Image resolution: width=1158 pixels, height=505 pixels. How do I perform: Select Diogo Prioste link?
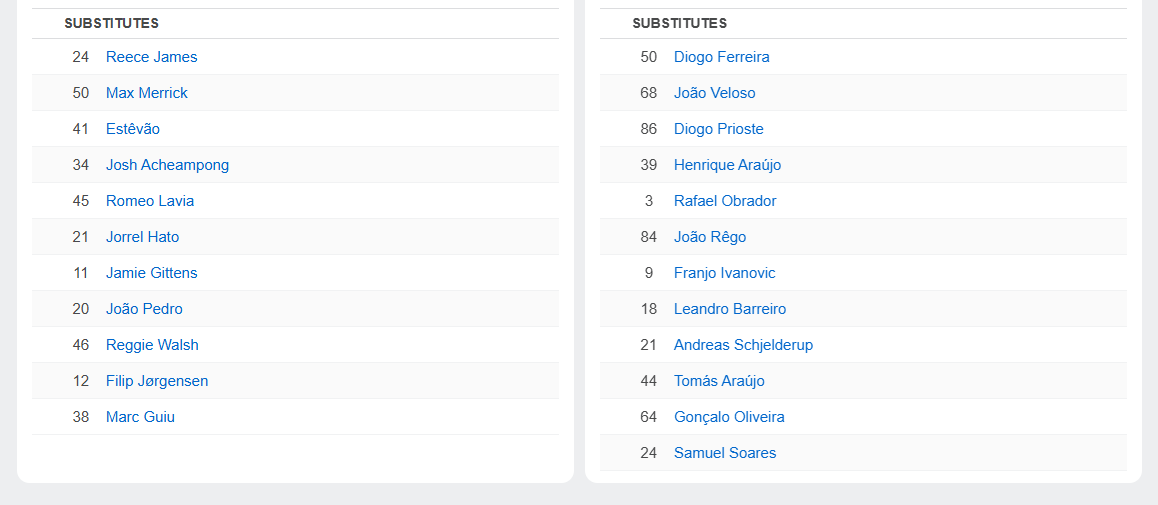tap(718, 129)
